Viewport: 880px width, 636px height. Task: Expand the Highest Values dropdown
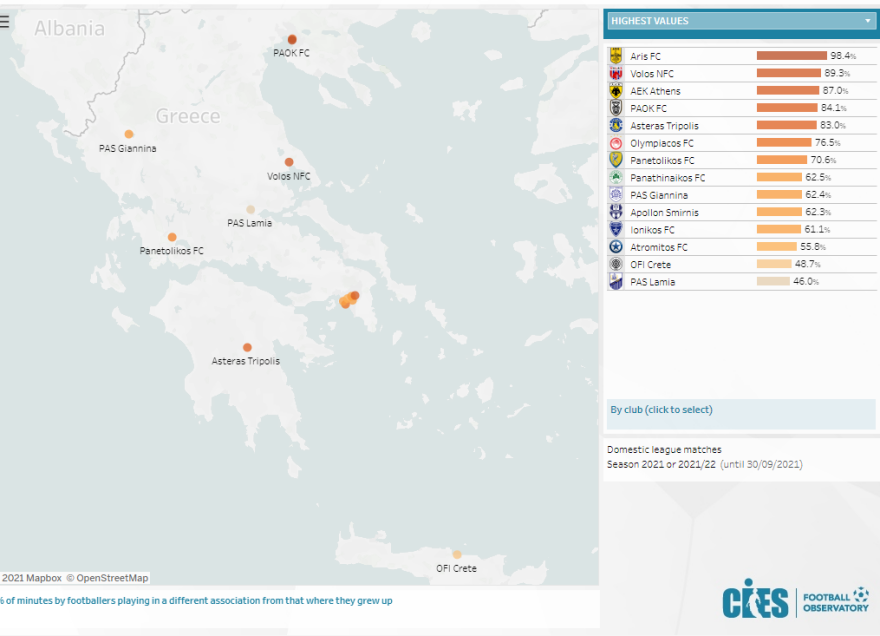pos(867,21)
